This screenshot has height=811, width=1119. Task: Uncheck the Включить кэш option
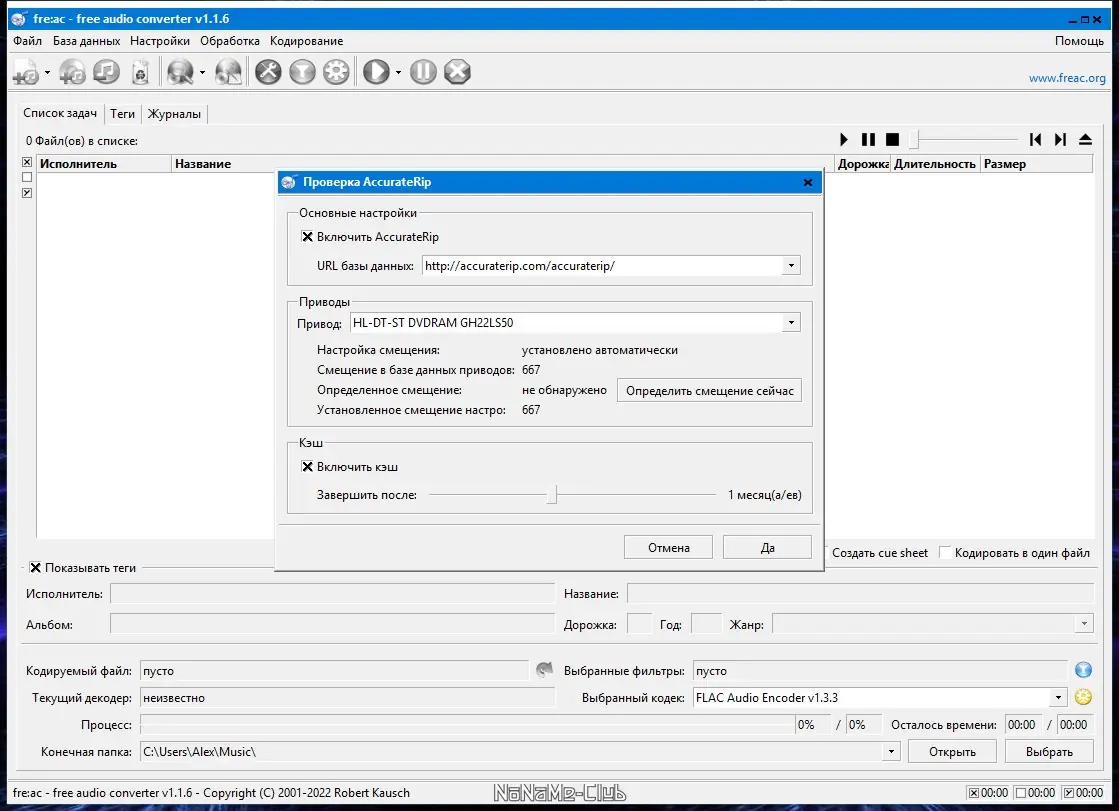point(306,466)
